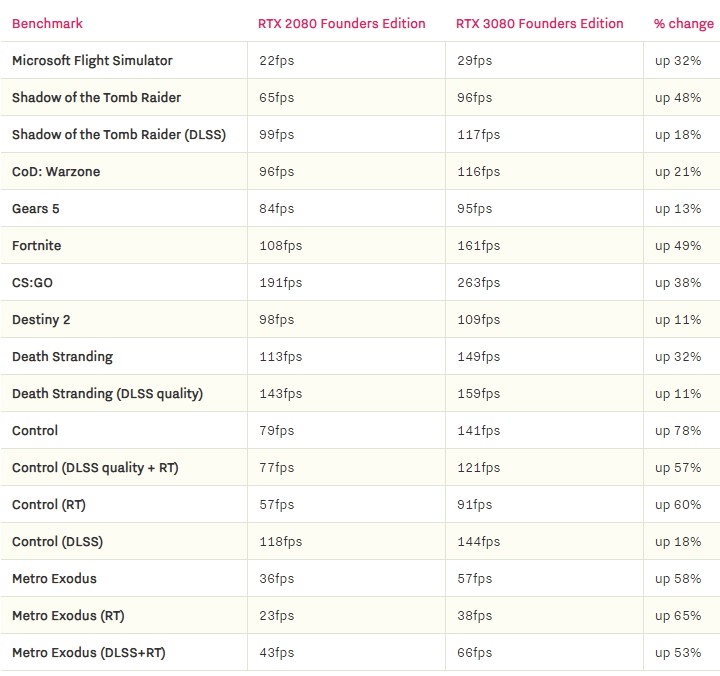This screenshot has width=720, height=676.
Task: Click the 23fps value for Metro Exodus (RT)
Action: pyautogui.click(x=276, y=615)
